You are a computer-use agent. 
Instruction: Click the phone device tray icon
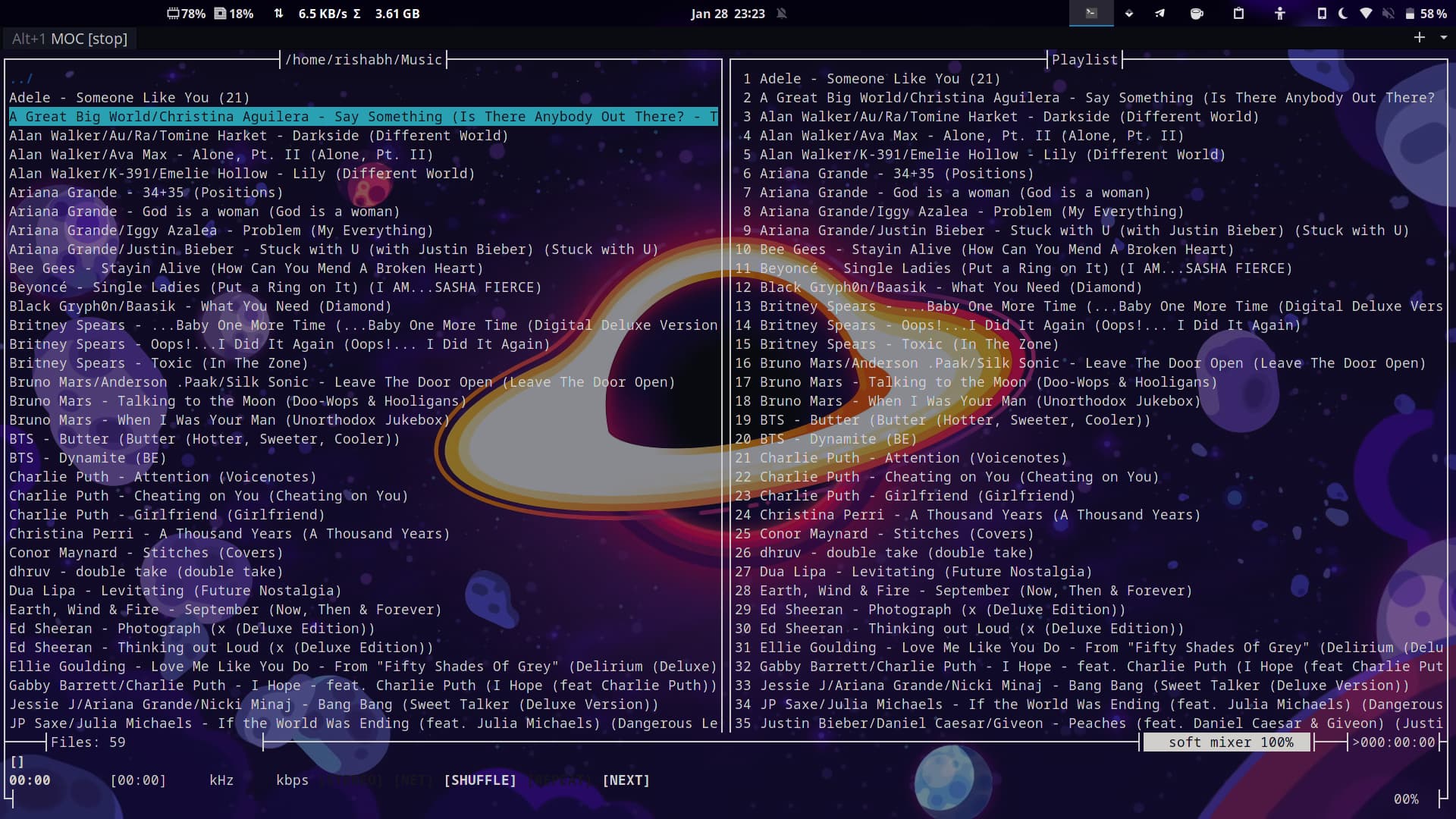pos(1322,14)
